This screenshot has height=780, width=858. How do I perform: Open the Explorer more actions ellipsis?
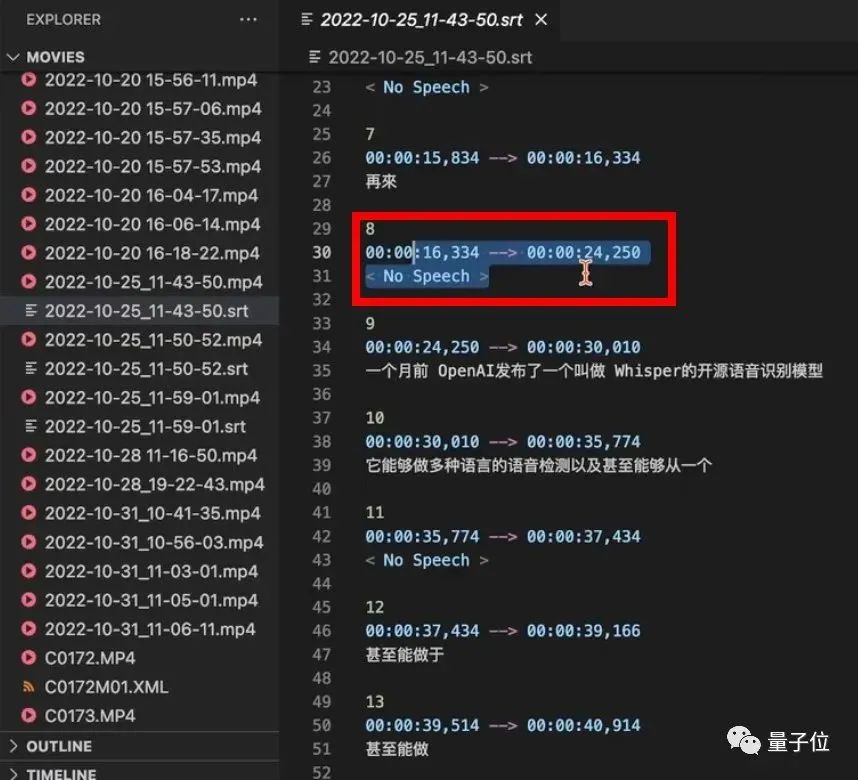click(x=248, y=20)
